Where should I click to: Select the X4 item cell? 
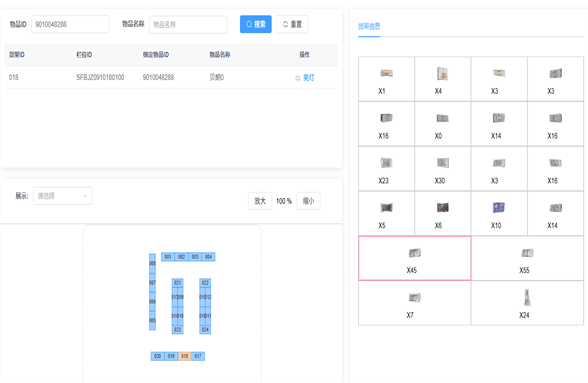click(443, 79)
